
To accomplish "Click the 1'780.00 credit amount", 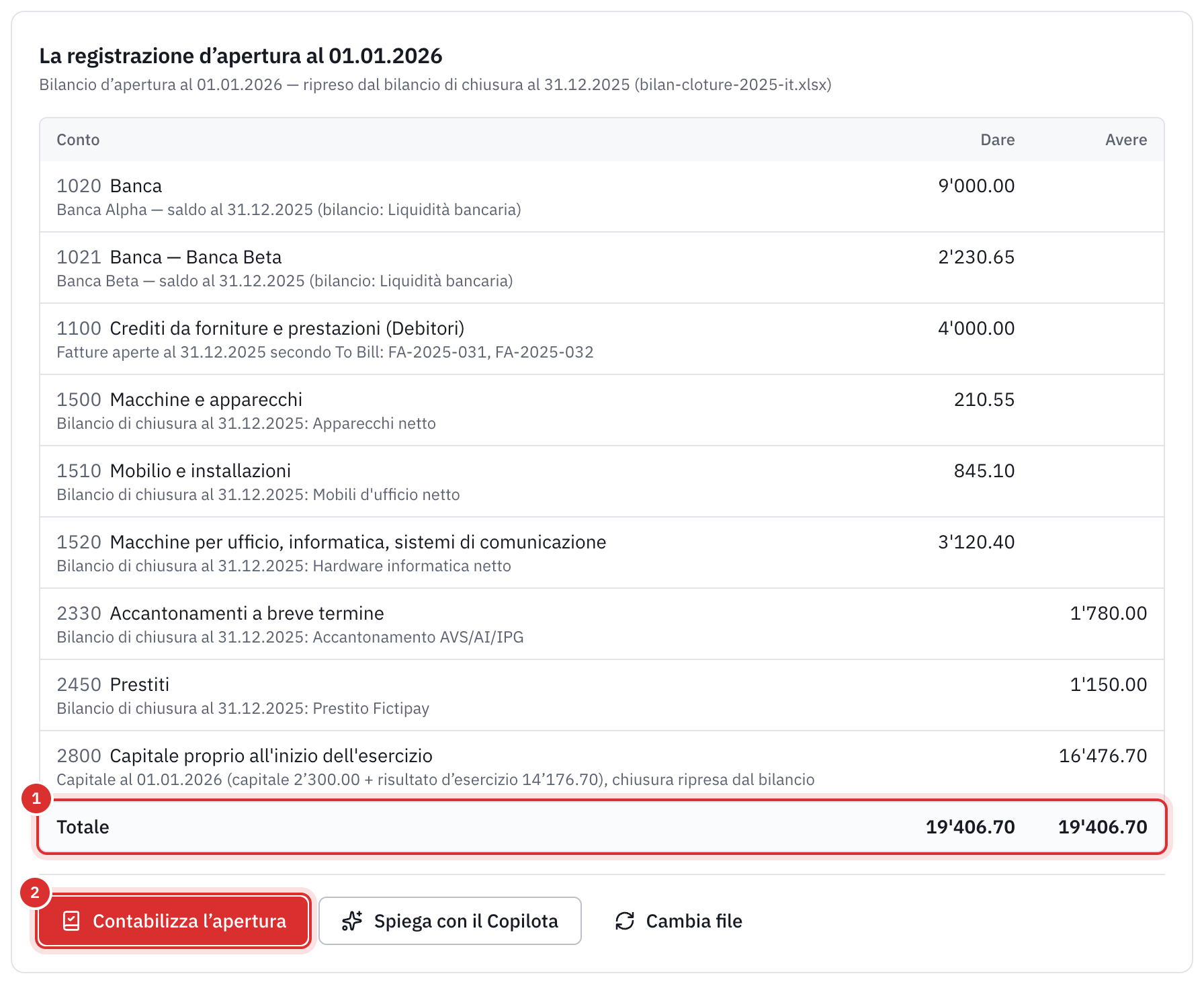I will 1109,613.
